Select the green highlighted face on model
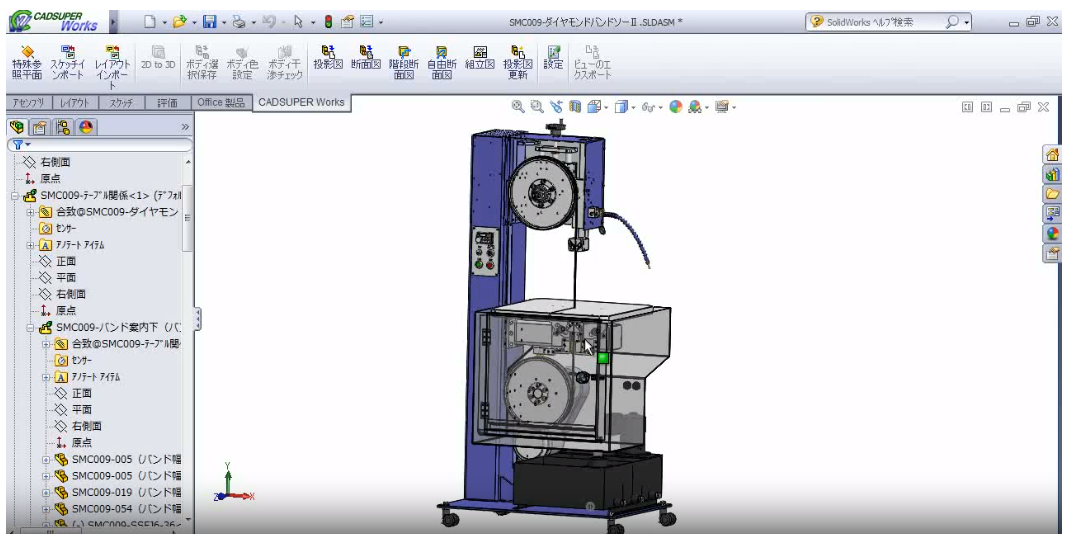The width and height of the screenshot is (1069, 534). 603,357
